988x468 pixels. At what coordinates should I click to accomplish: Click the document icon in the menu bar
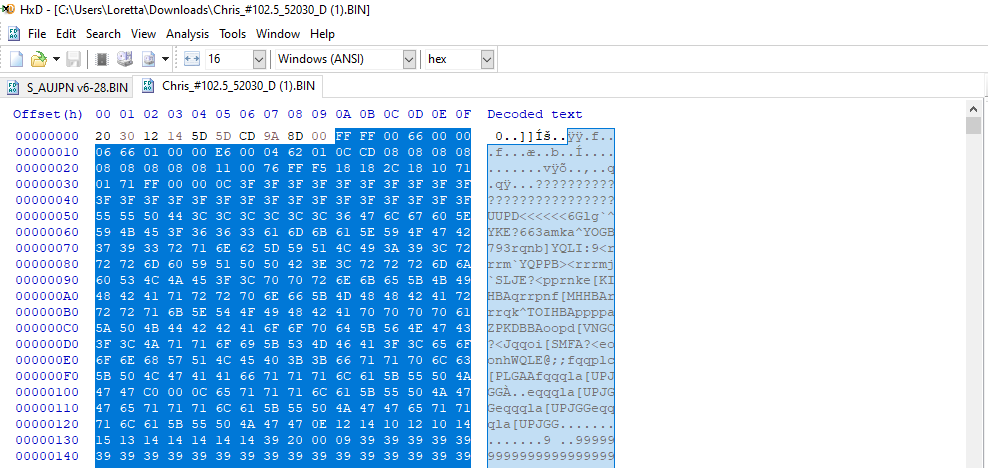pos(14,34)
